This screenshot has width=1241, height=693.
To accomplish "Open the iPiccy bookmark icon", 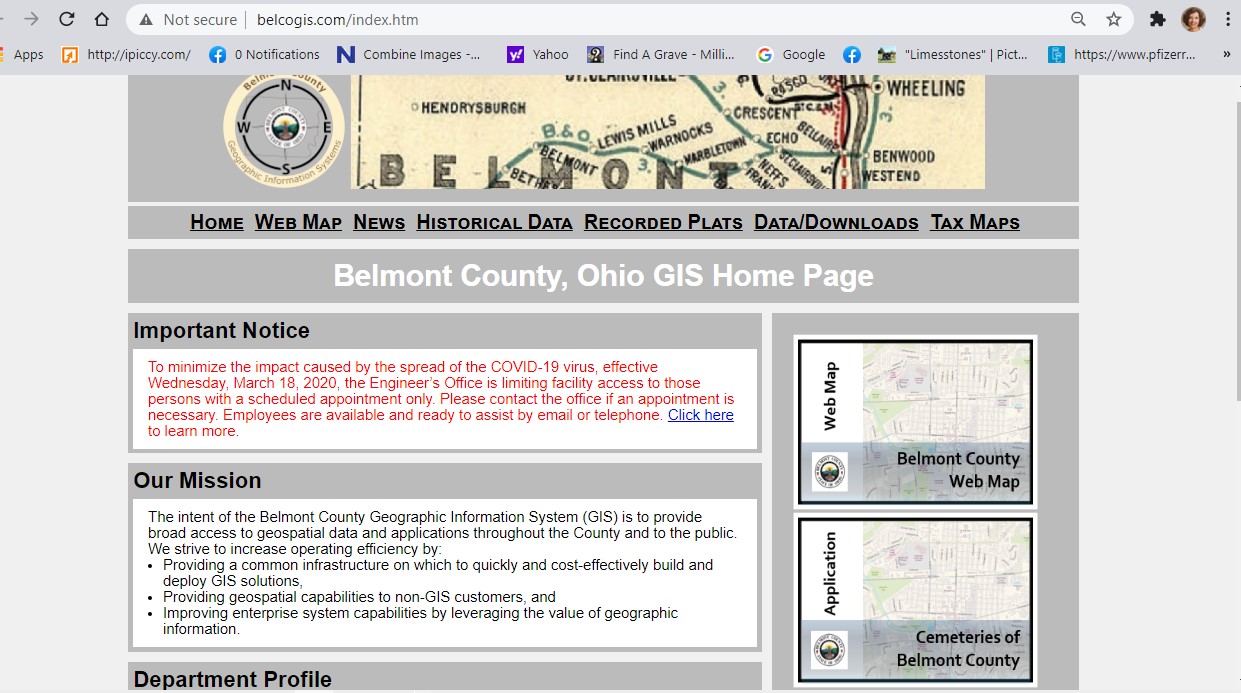I will pos(69,55).
